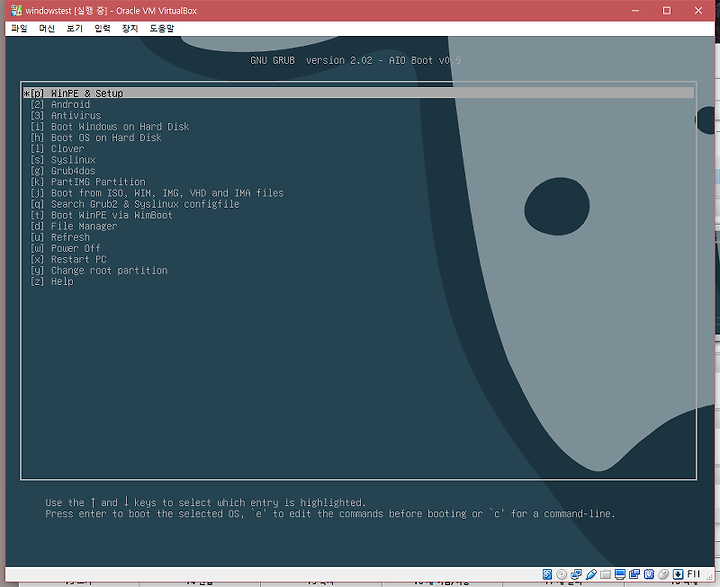Open the 입력 menu

102,28
